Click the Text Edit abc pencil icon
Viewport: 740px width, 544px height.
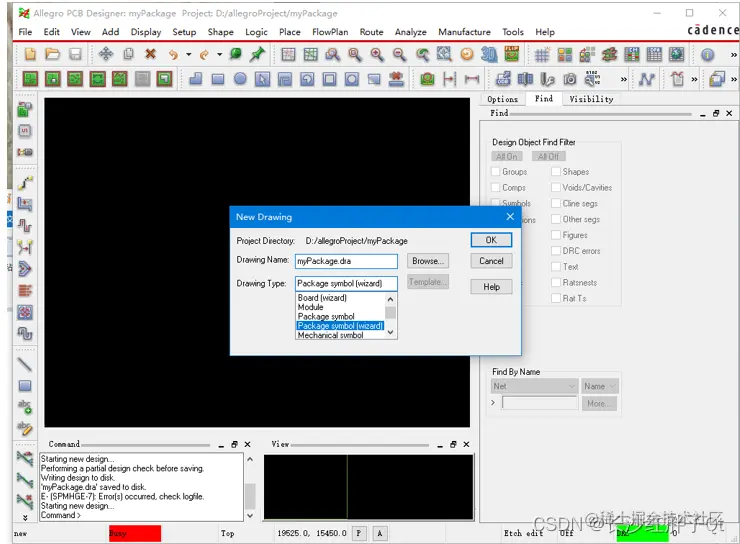tap(25, 428)
